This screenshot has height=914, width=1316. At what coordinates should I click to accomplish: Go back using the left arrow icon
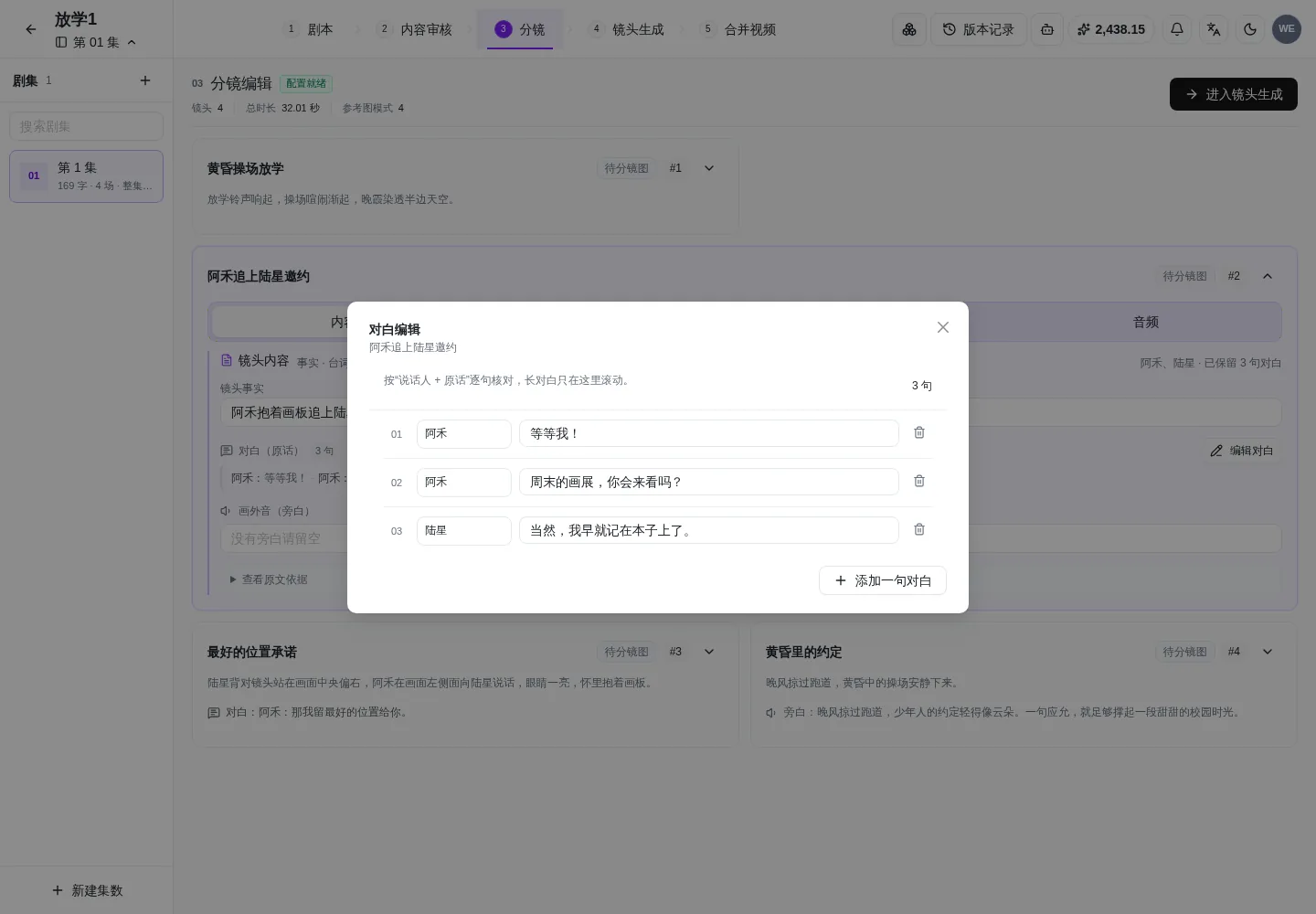(x=31, y=29)
